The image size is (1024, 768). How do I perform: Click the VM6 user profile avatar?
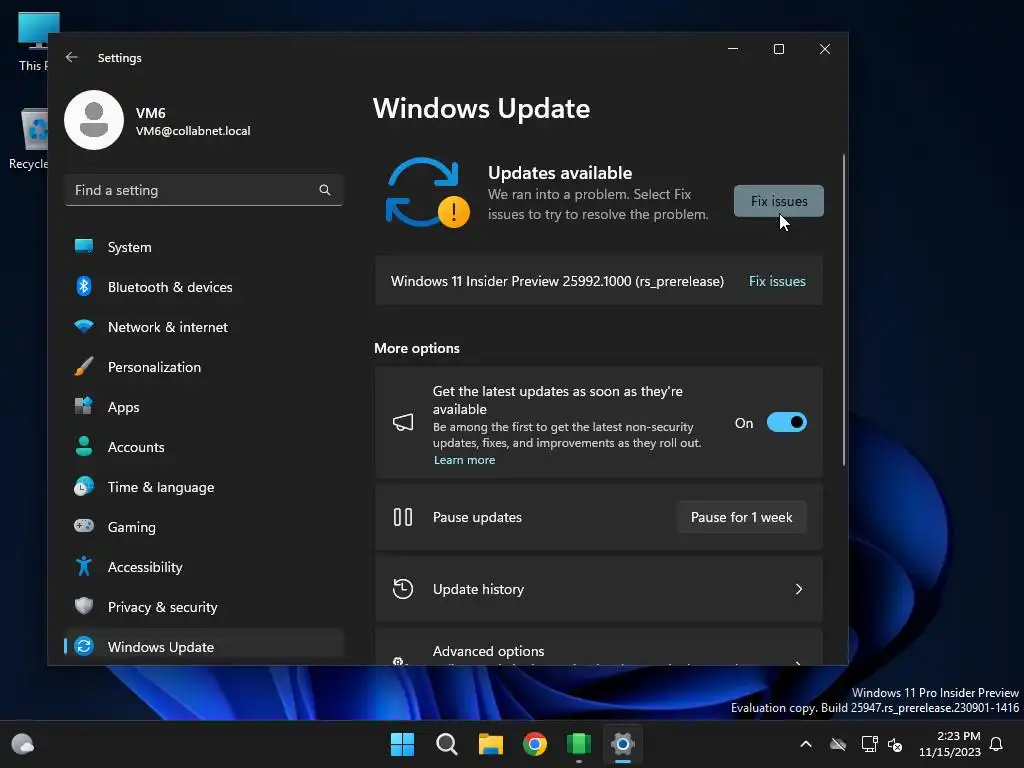click(x=94, y=120)
